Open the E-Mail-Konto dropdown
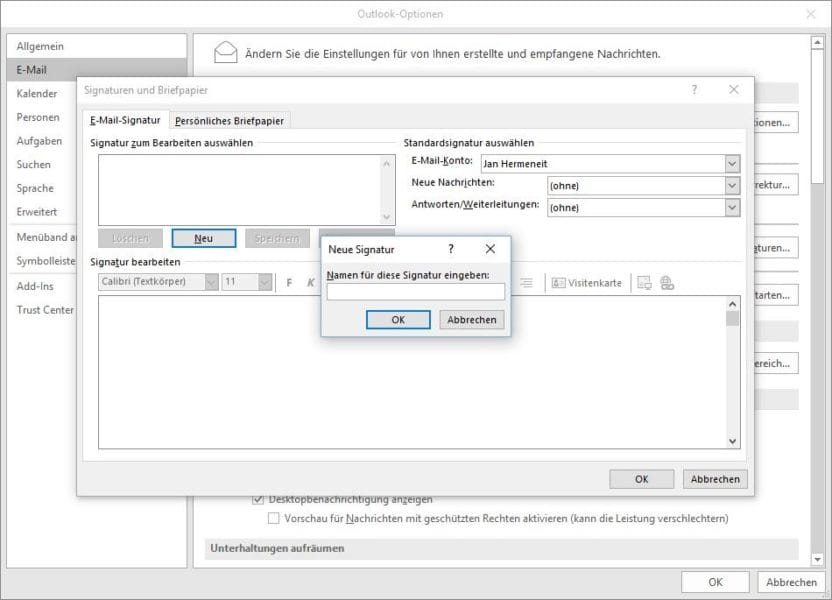The width and height of the screenshot is (832, 600). [x=732, y=163]
